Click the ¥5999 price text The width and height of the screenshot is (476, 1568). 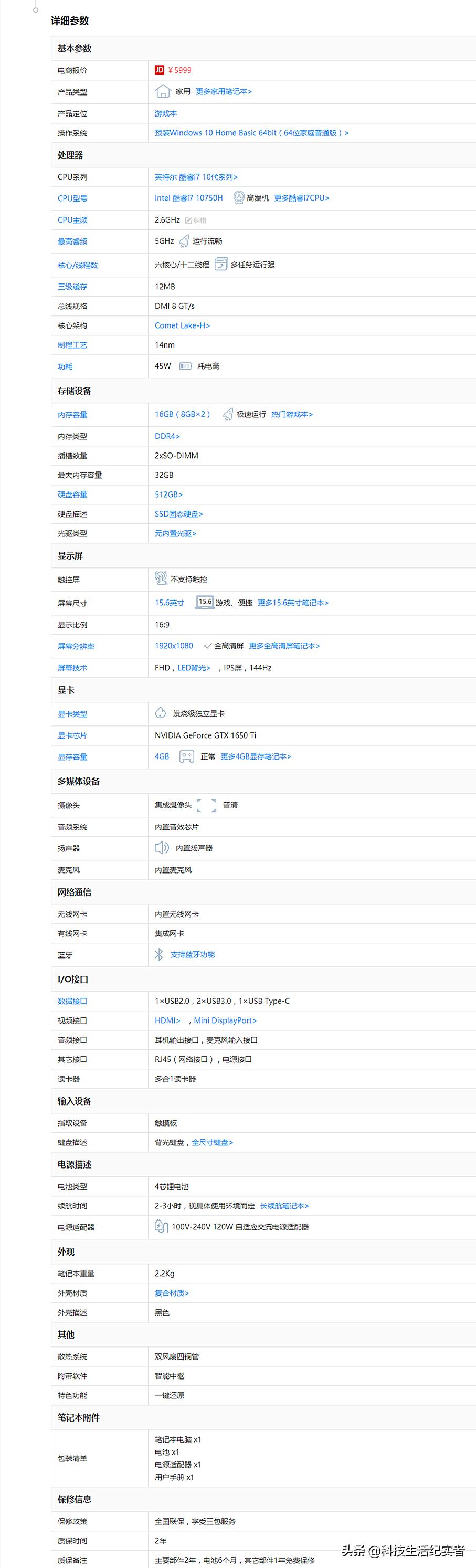click(x=179, y=70)
